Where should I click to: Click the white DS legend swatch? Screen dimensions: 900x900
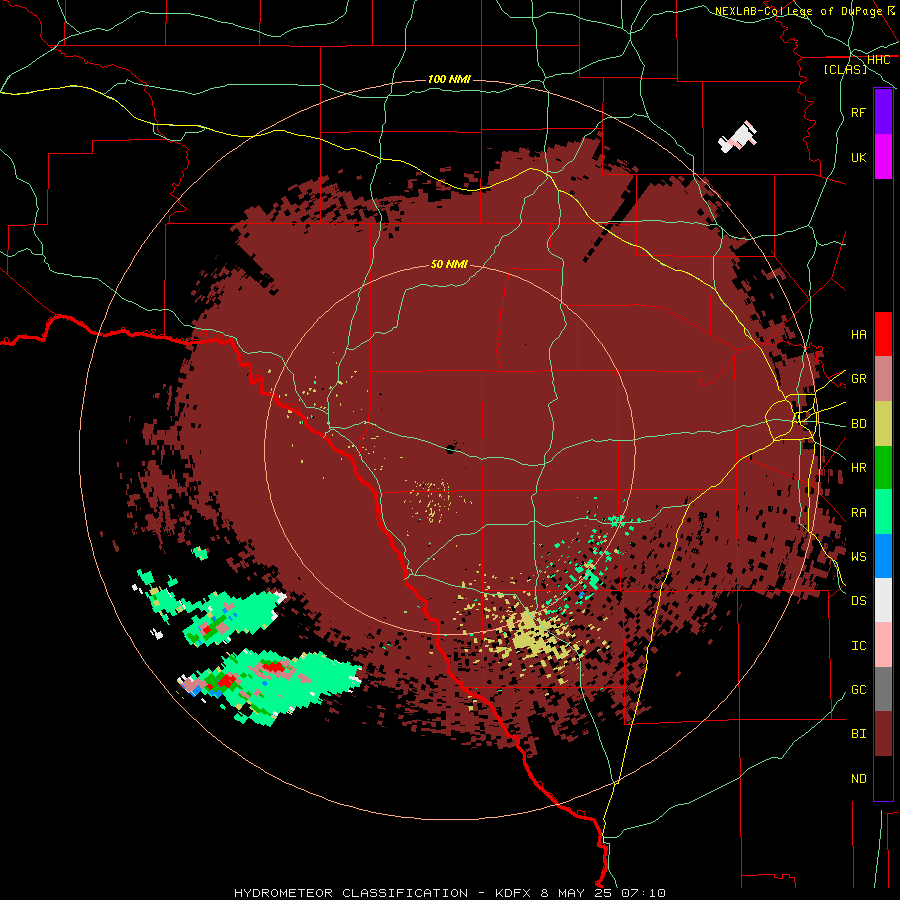click(x=883, y=600)
